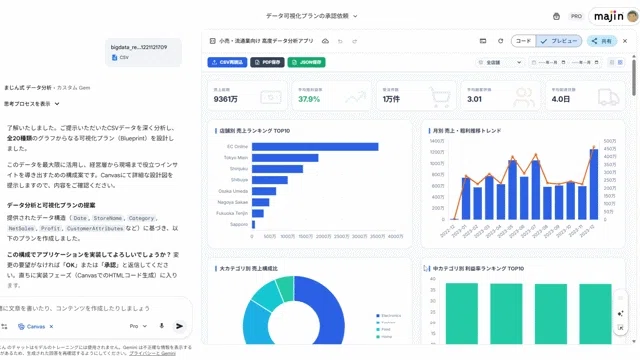Click the 共有 share button

[602, 41]
